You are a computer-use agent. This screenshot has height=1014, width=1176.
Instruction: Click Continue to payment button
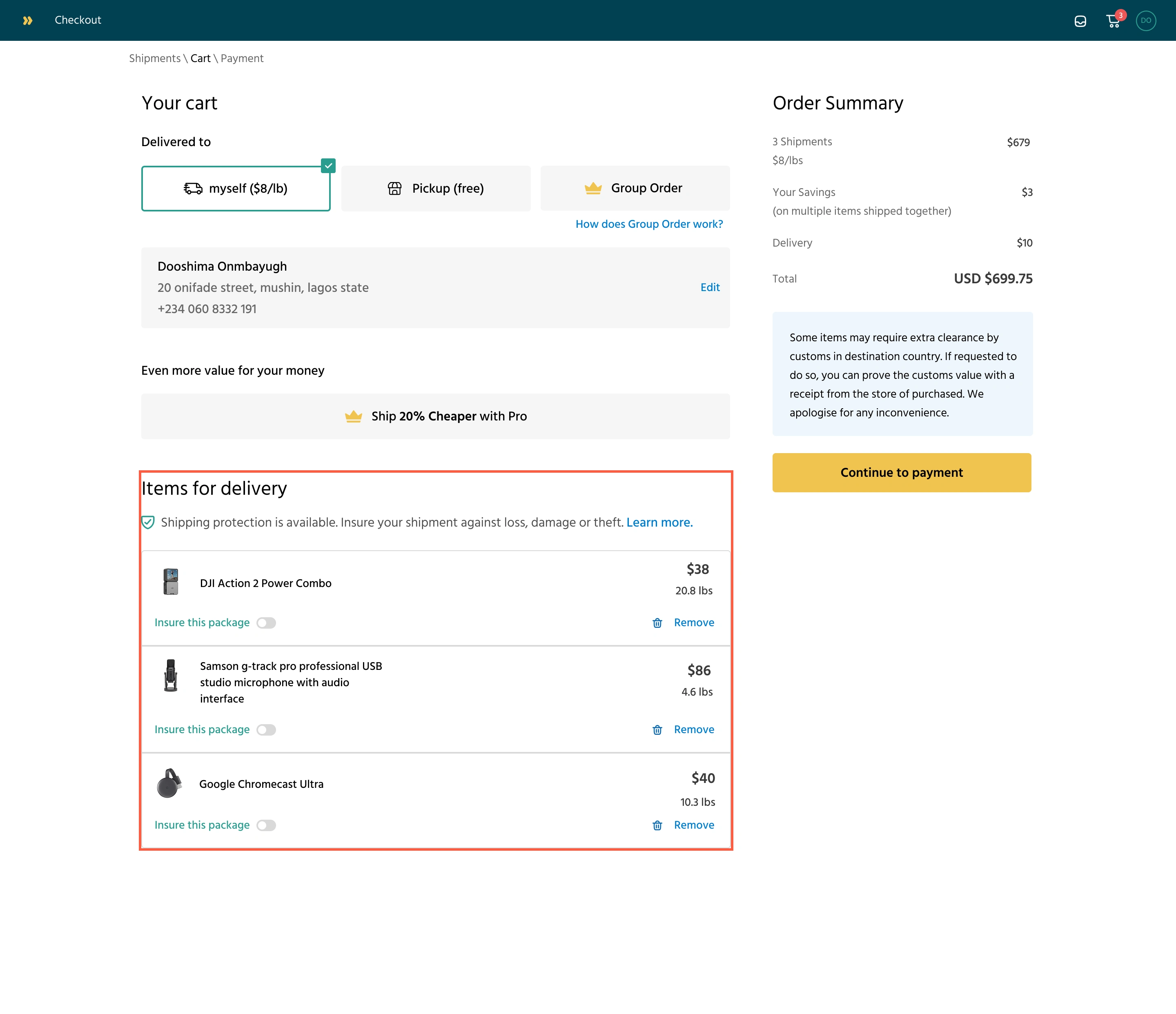(x=901, y=473)
